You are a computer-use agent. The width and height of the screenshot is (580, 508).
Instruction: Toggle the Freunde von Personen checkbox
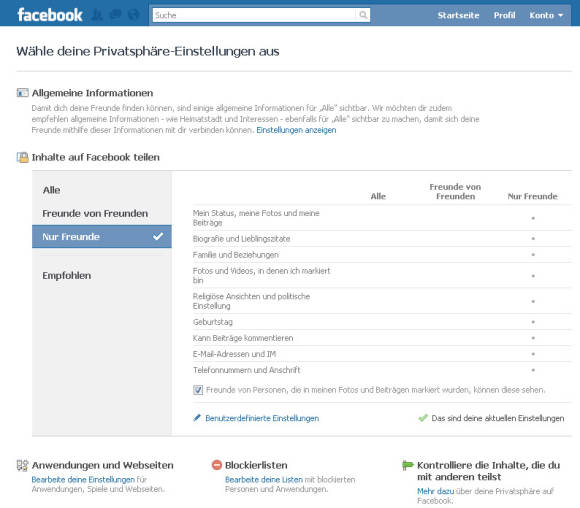(198, 390)
